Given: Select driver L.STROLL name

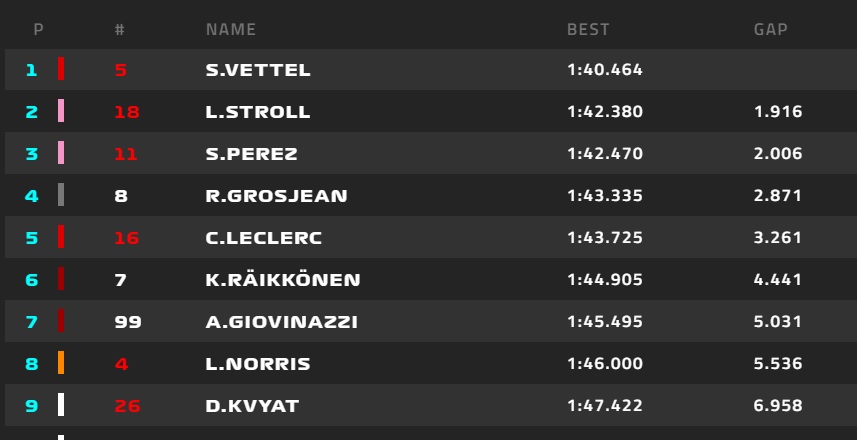Looking at the screenshot, I should click(x=258, y=112).
